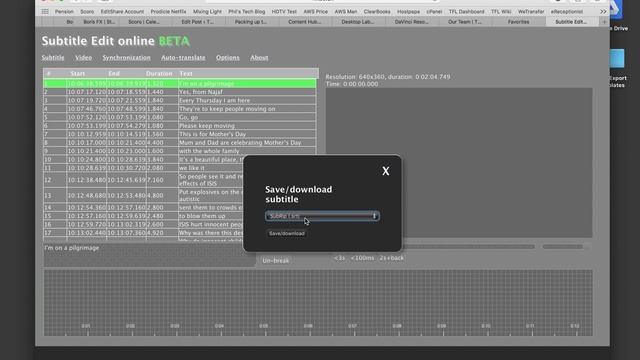The height and width of the screenshot is (360, 640).
Task: Open the blue Export folder on desktop
Action: tap(617, 58)
